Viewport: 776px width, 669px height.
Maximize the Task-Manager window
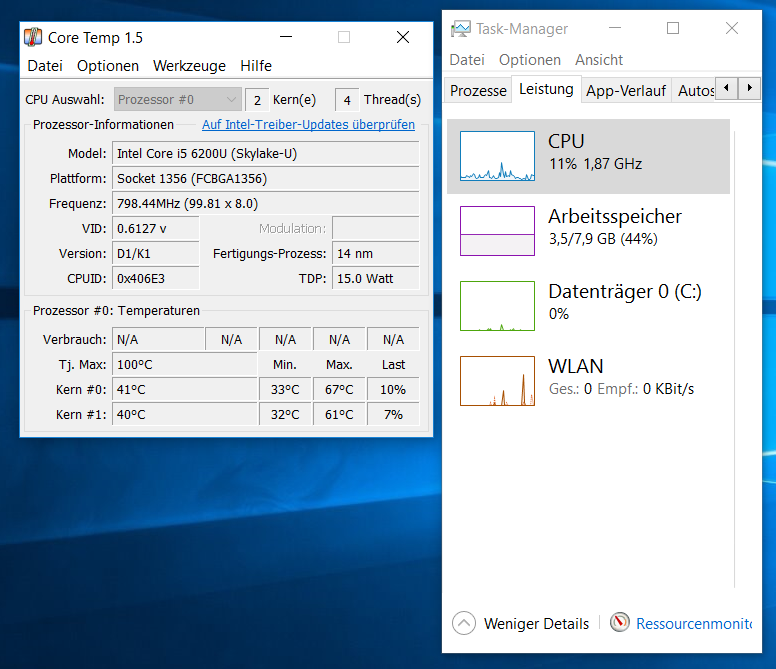coord(673,28)
